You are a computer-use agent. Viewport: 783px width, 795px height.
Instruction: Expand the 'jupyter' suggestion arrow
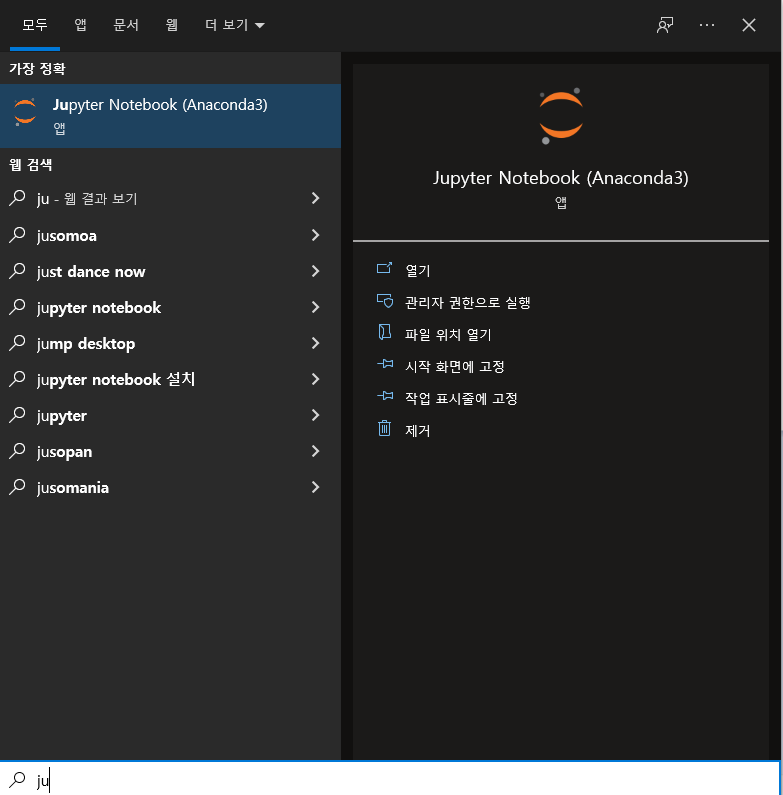tap(315, 415)
